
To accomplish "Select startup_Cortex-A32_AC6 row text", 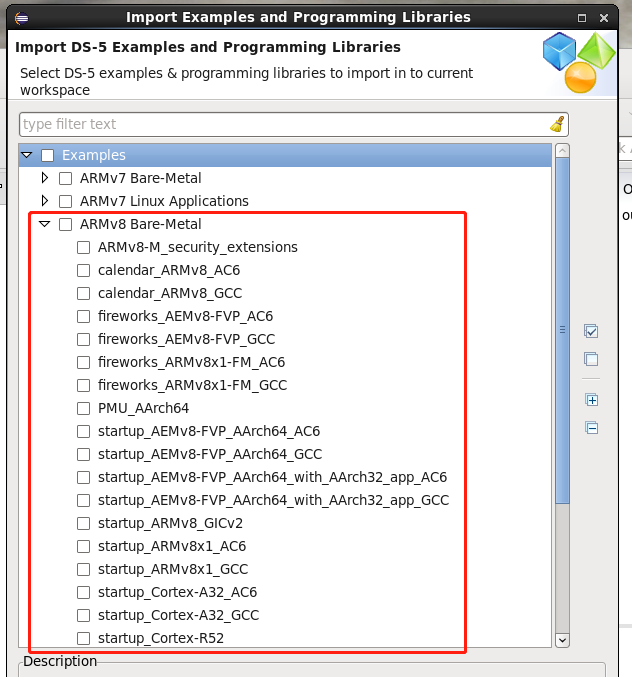I will tap(177, 592).
